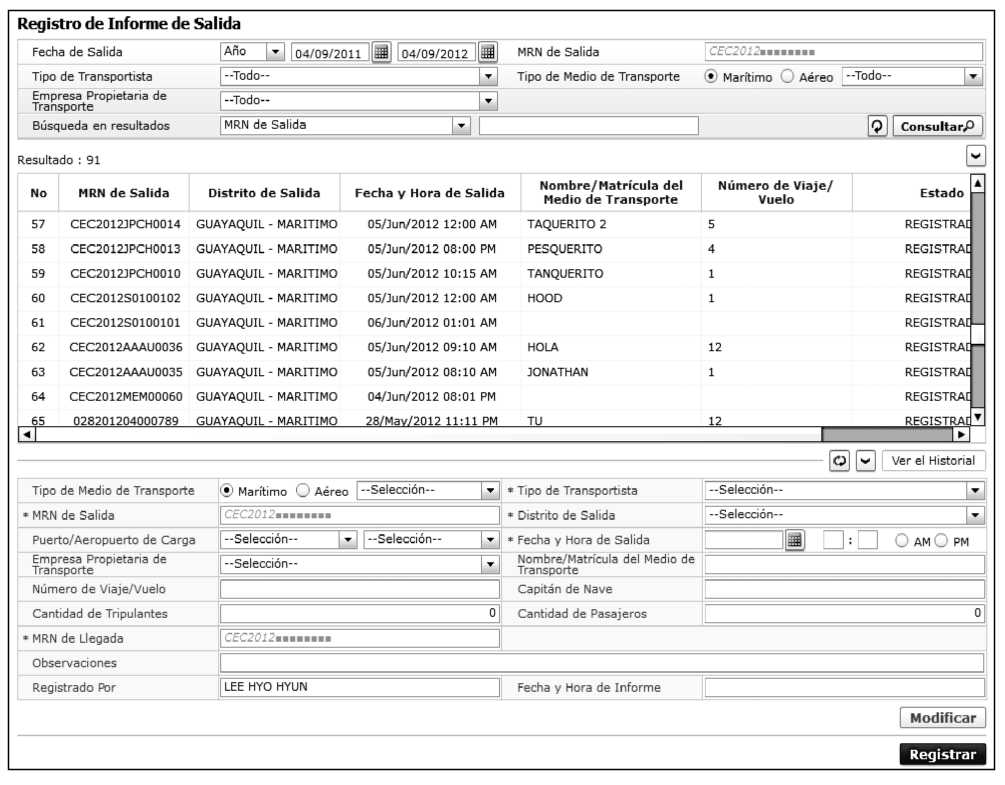Click the Consultar button
The height and width of the screenshot is (785, 1005).
pos(937,126)
